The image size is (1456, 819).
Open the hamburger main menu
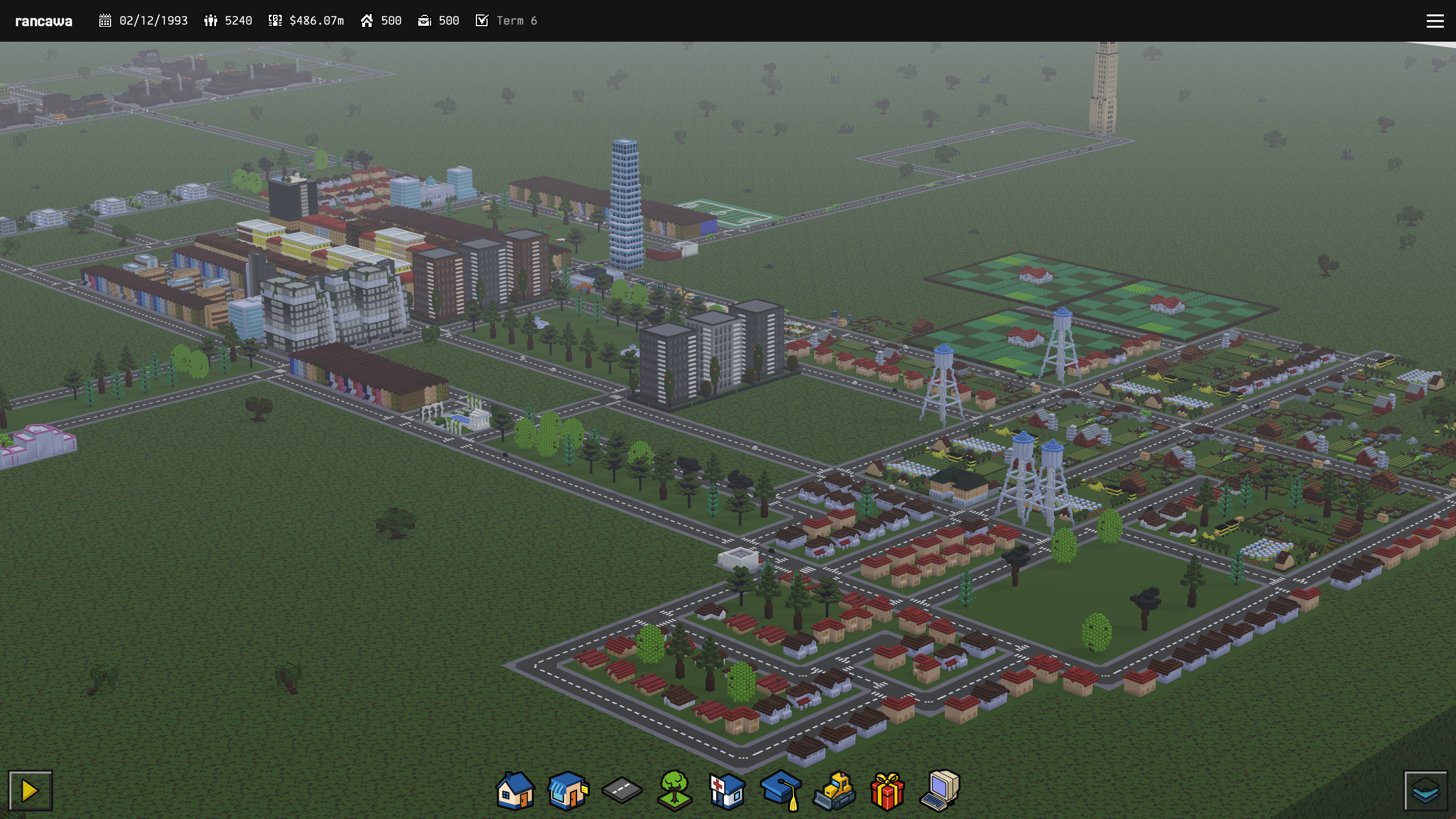1435,21
